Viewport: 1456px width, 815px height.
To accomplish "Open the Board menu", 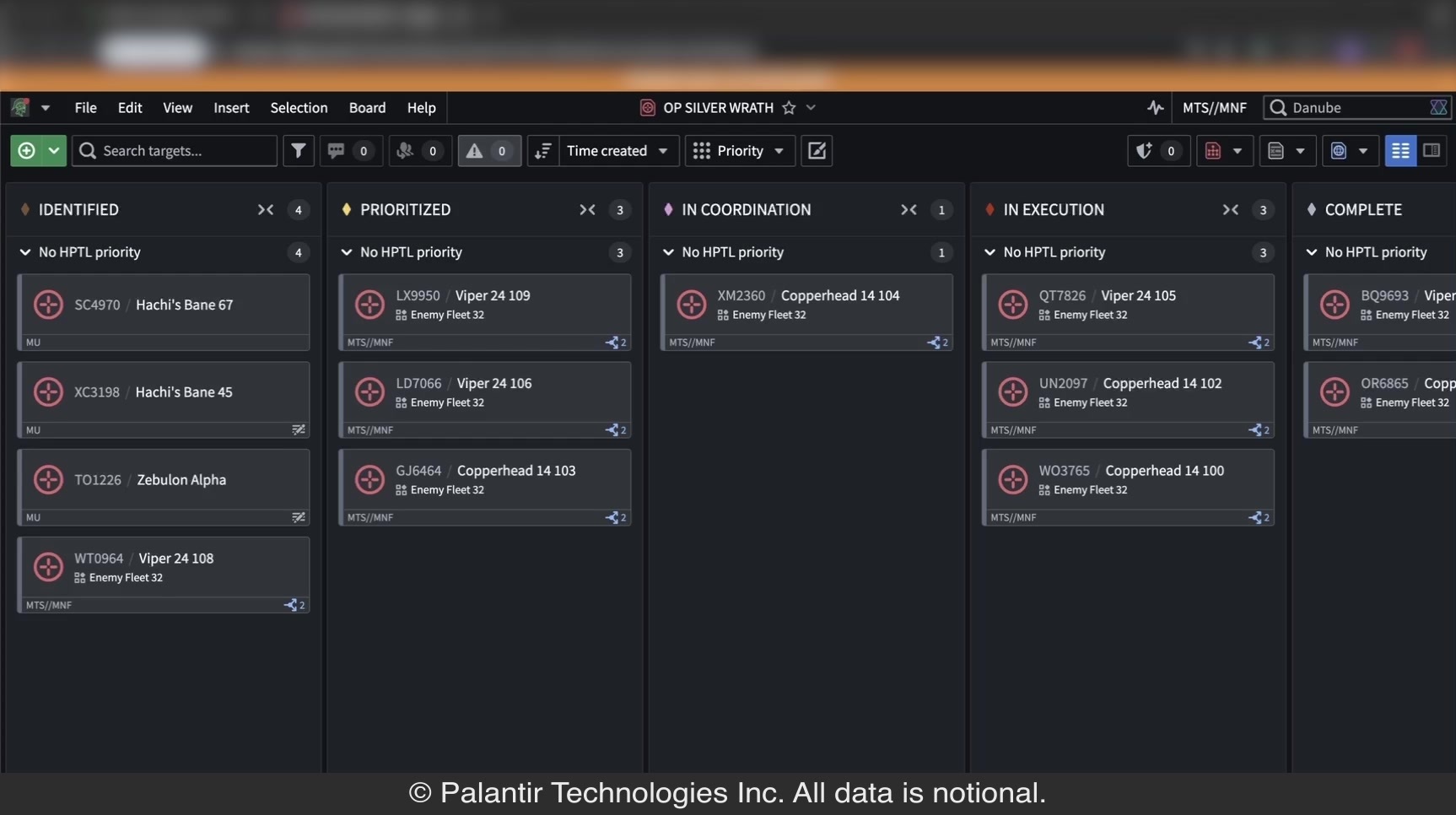I will click(x=367, y=108).
